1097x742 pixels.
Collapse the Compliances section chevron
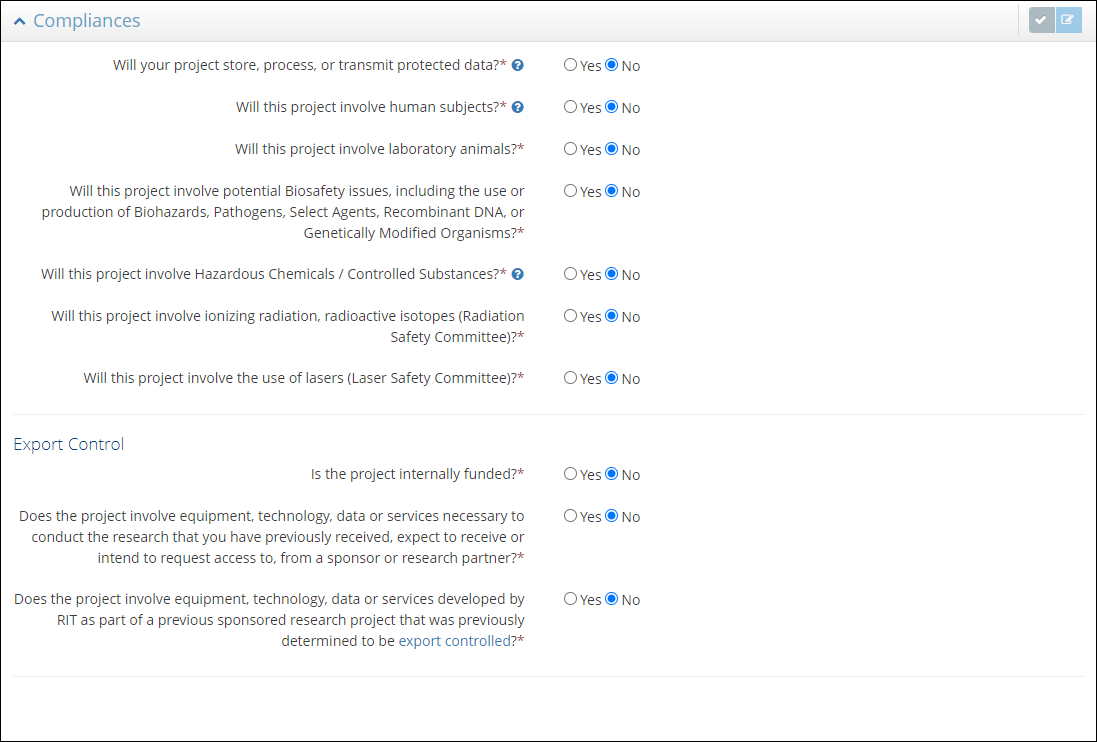coord(19,21)
